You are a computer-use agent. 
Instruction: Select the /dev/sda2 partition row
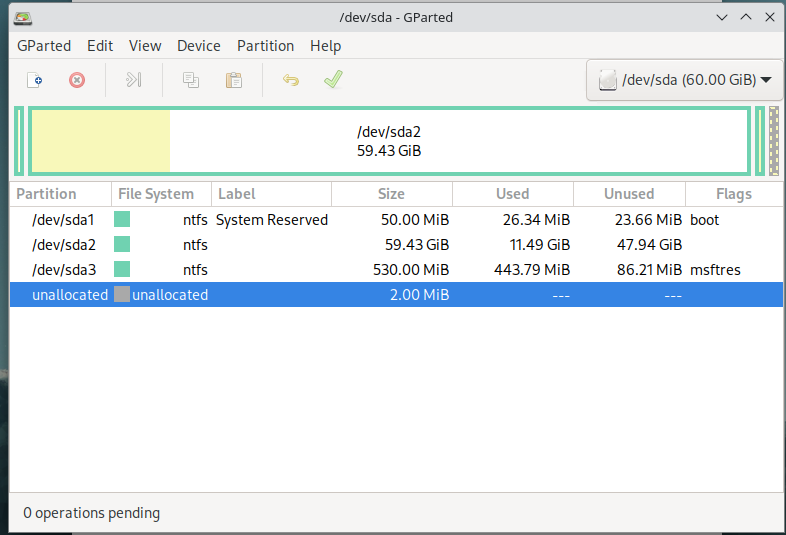pyautogui.click(x=396, y=245)
